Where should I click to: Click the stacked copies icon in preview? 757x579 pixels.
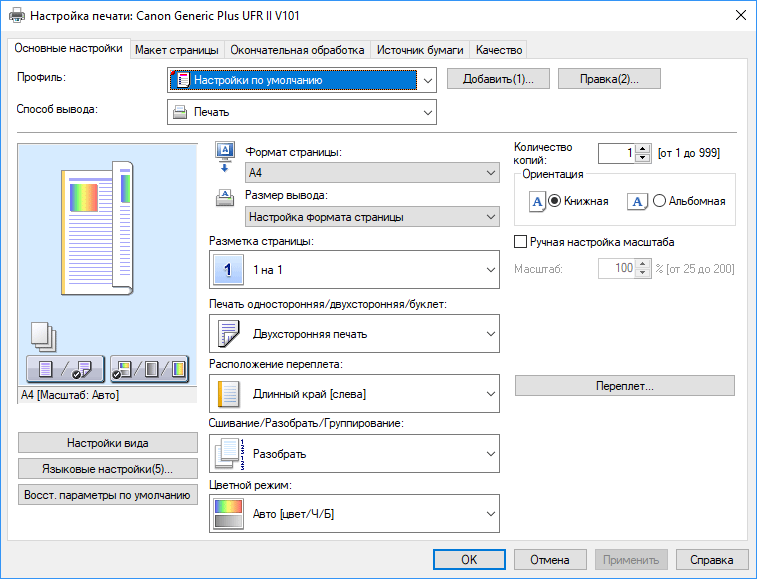43,337
